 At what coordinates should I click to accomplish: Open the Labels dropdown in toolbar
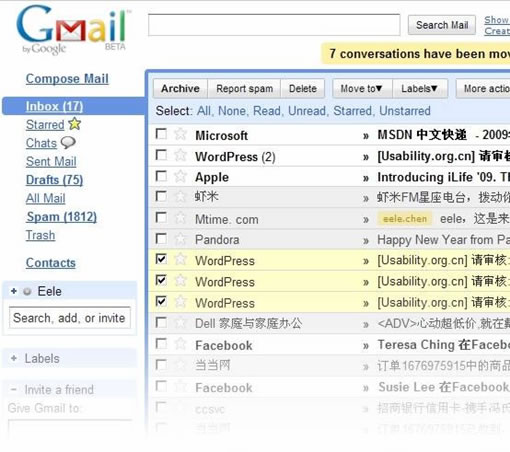click(x=420, y=89)
